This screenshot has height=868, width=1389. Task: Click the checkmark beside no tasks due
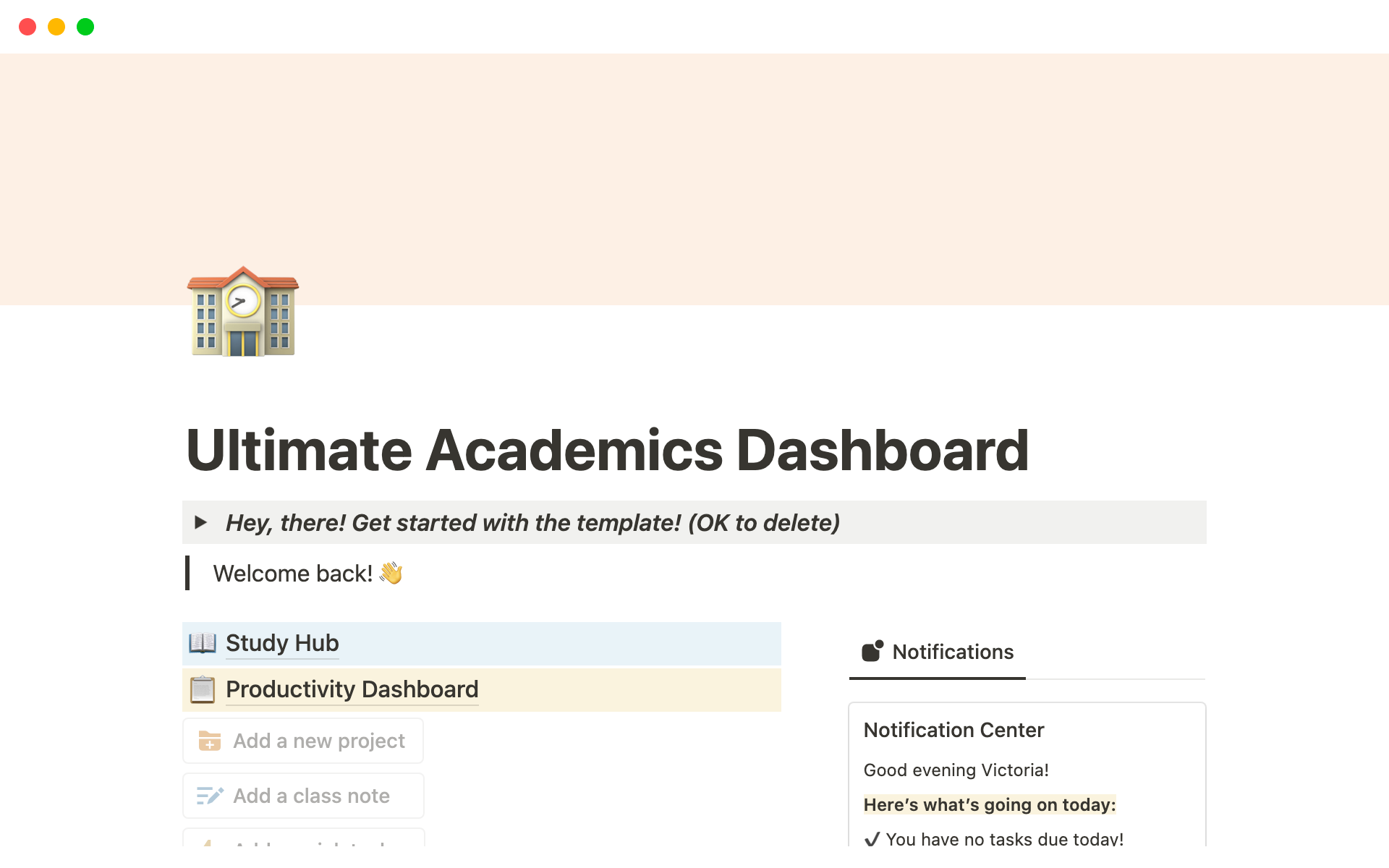pyautogui.click(x=872, y=839)
